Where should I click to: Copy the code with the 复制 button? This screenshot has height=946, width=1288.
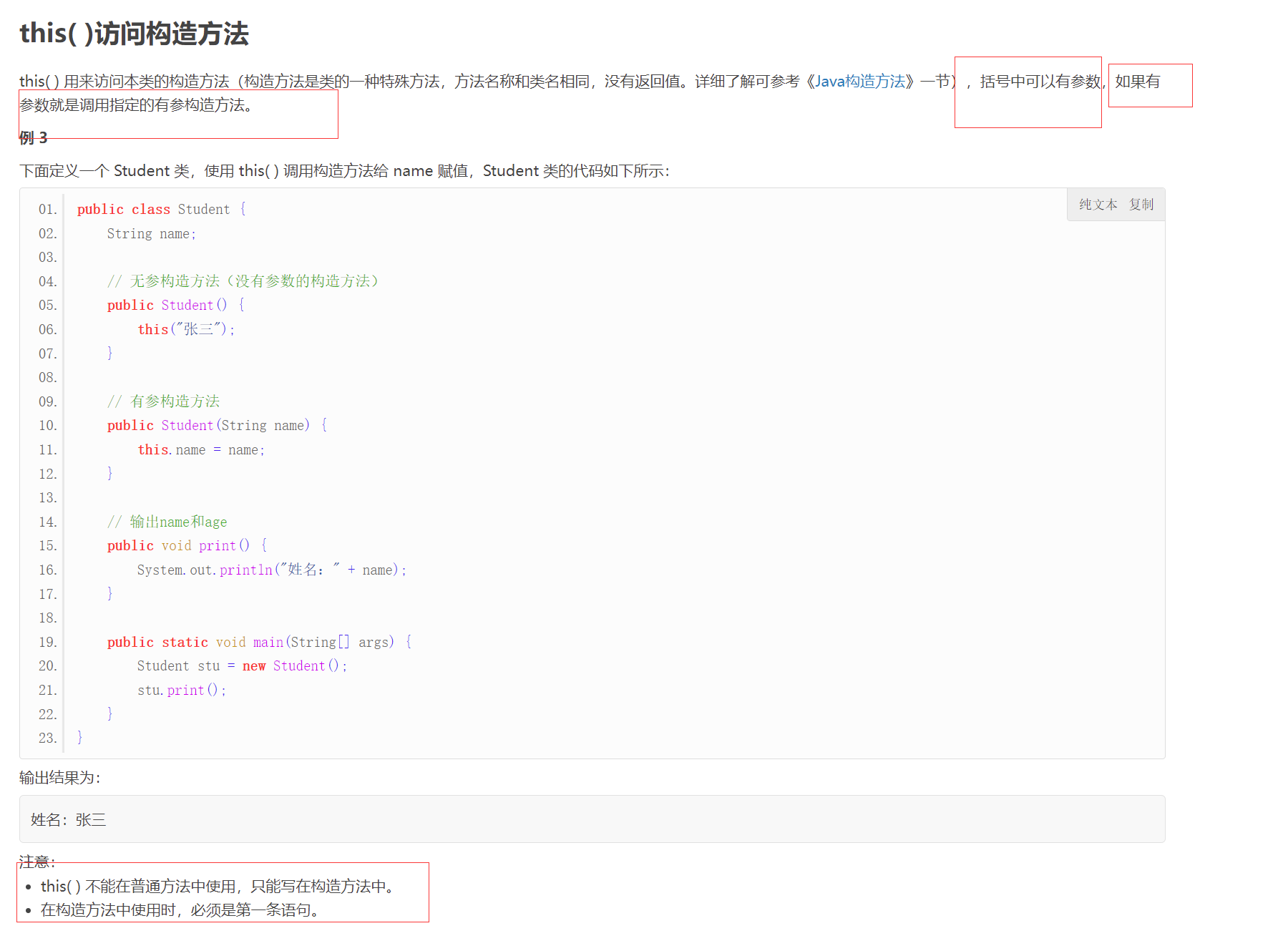(1141, 205)
